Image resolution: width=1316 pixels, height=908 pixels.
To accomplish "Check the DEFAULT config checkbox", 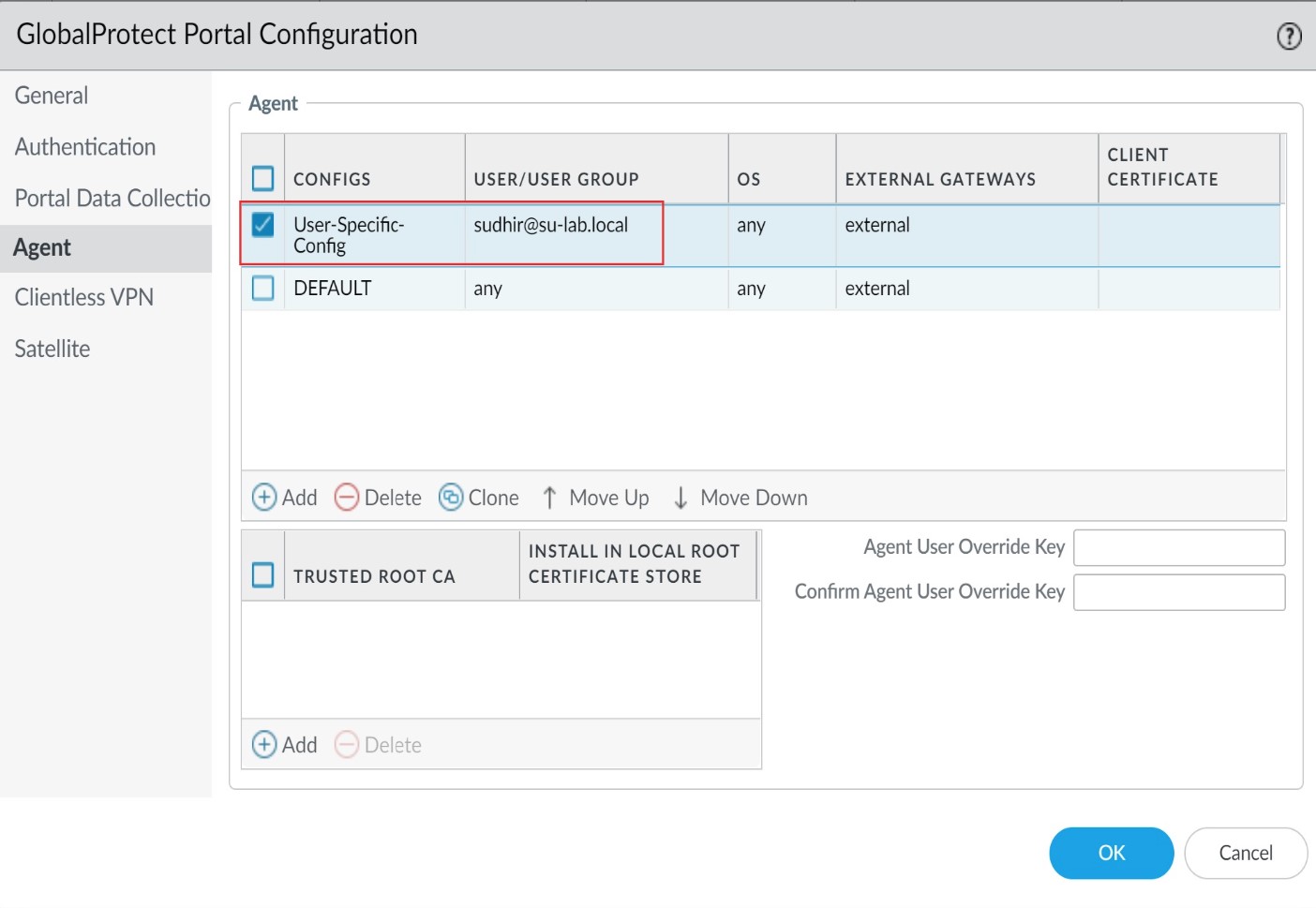I will (x=262, y=289).
